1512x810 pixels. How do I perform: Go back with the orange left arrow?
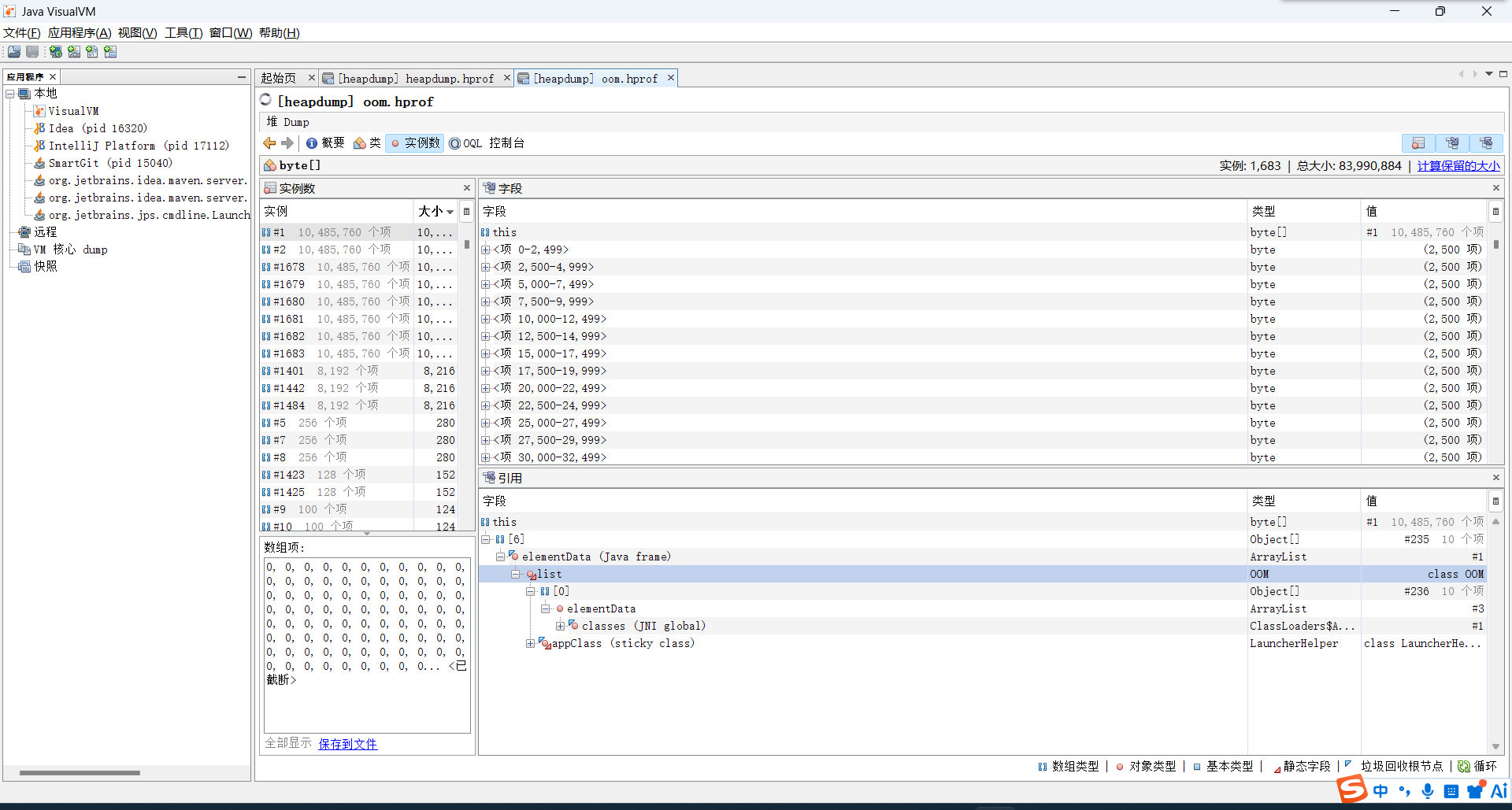click(x=269, y=143)
